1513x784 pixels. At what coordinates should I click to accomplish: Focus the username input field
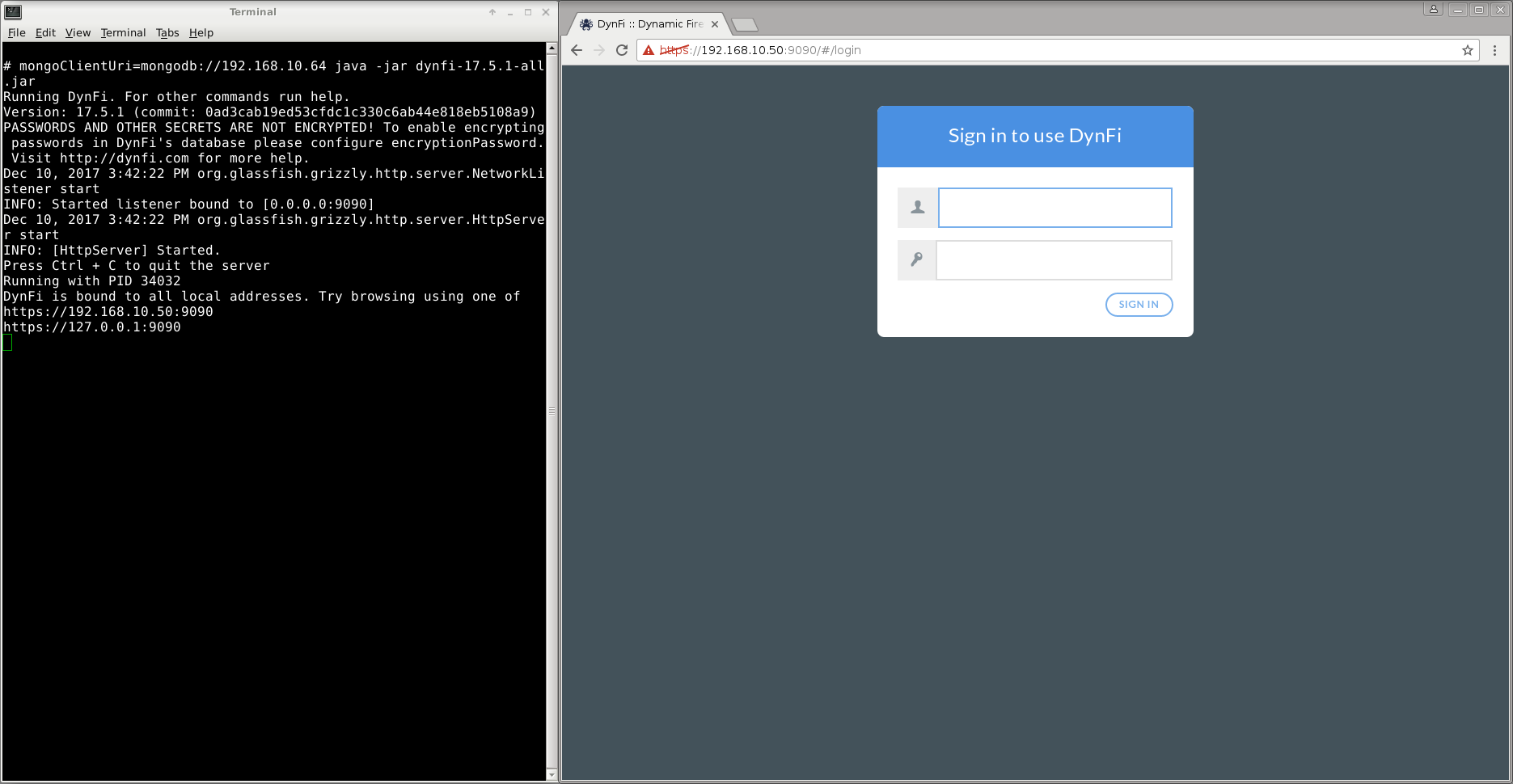pyautogui.click(x=1054, y=208)
